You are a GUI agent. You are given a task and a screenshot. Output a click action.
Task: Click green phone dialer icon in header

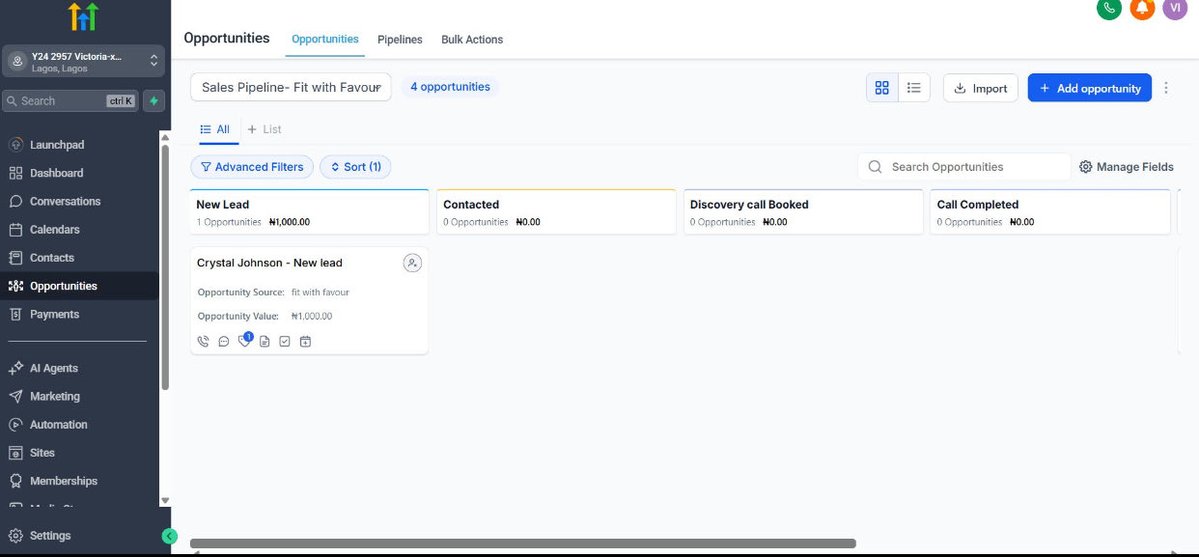tap(1109, 8)
